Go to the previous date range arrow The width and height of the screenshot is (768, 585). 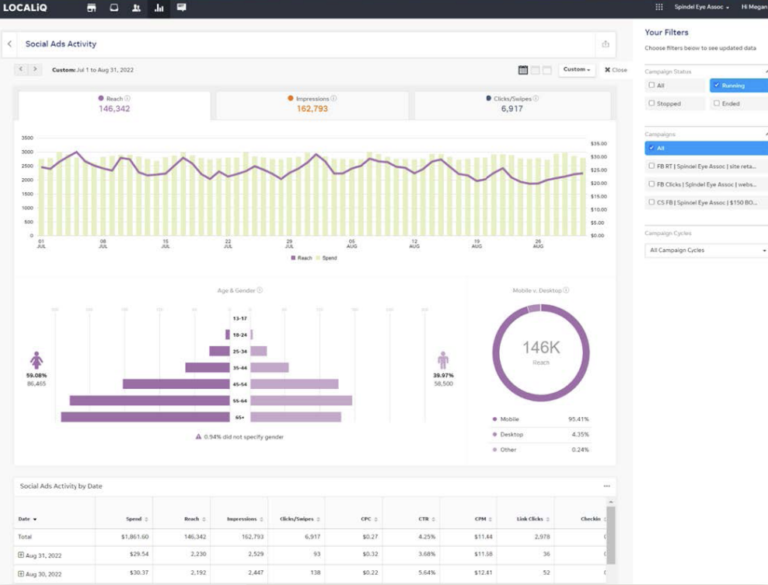pyautogui.click(x=21, y=70)
